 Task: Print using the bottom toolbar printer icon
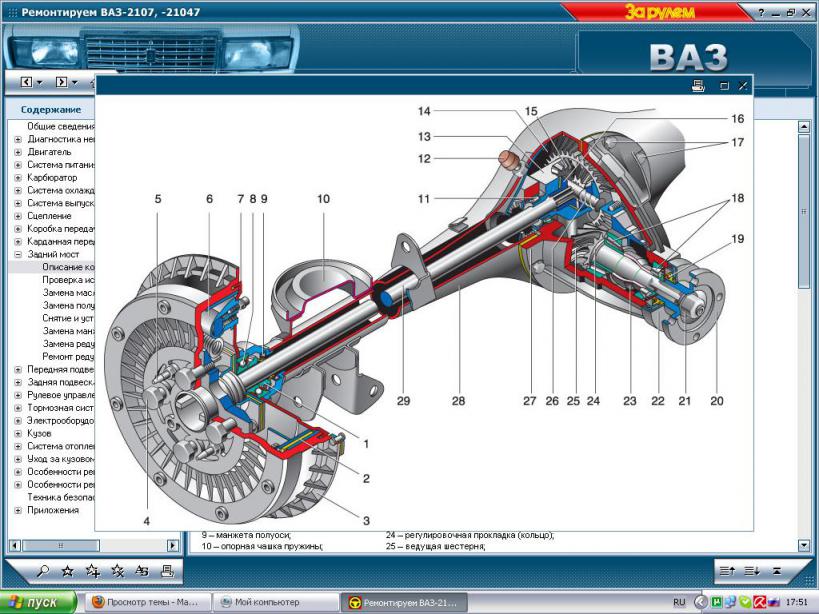[167, 571]
